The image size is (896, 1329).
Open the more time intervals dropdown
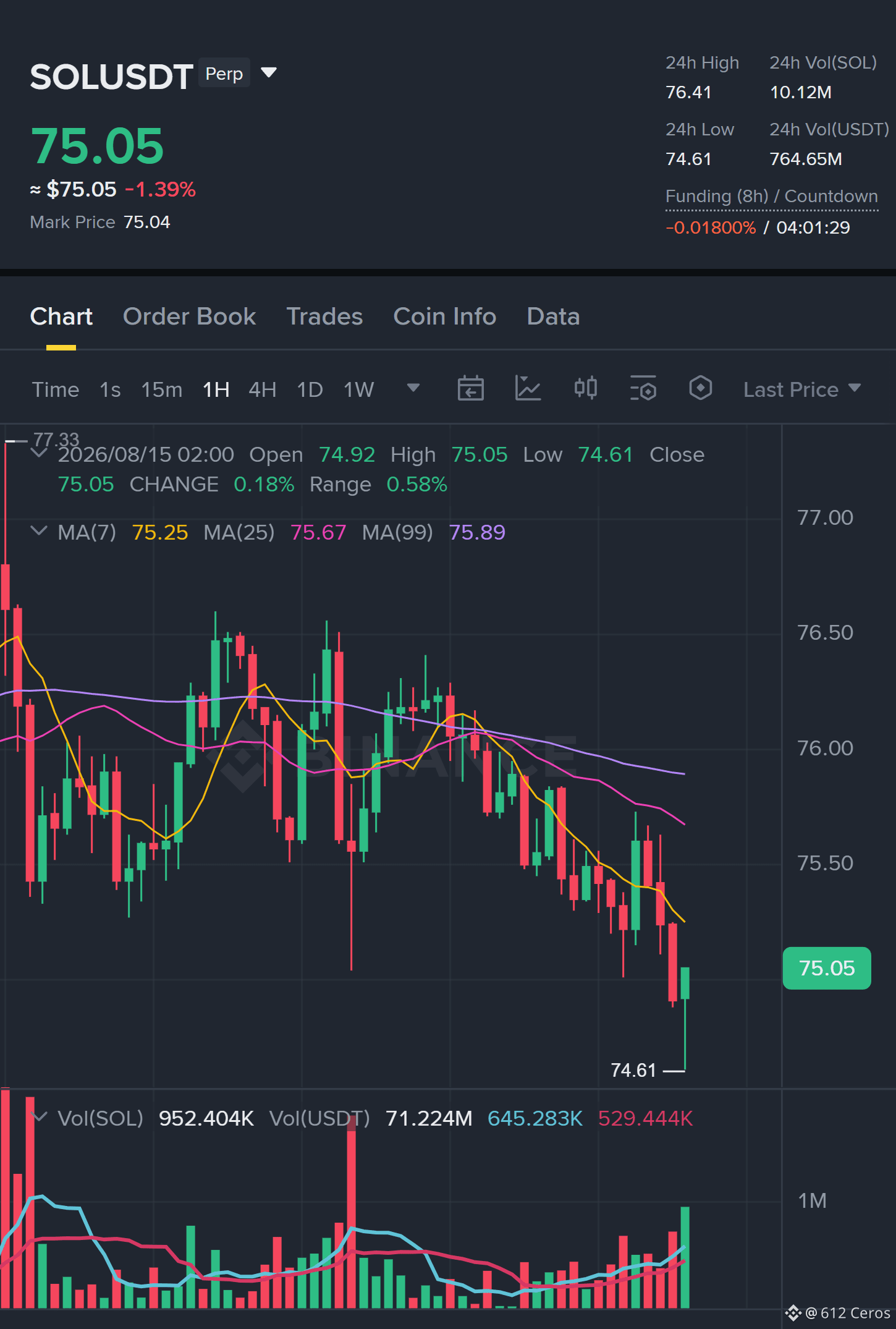(413, 388)
